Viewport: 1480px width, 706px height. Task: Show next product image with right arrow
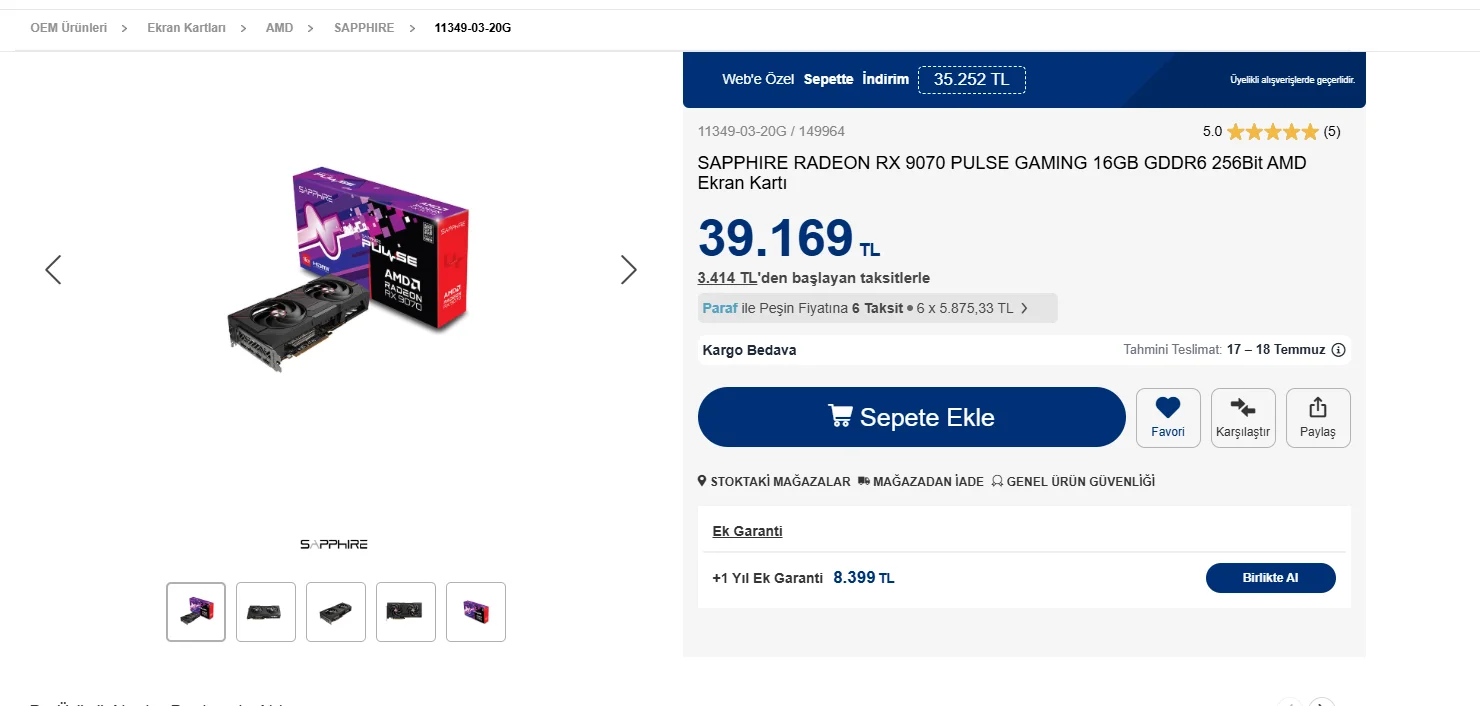pos(628,269)
